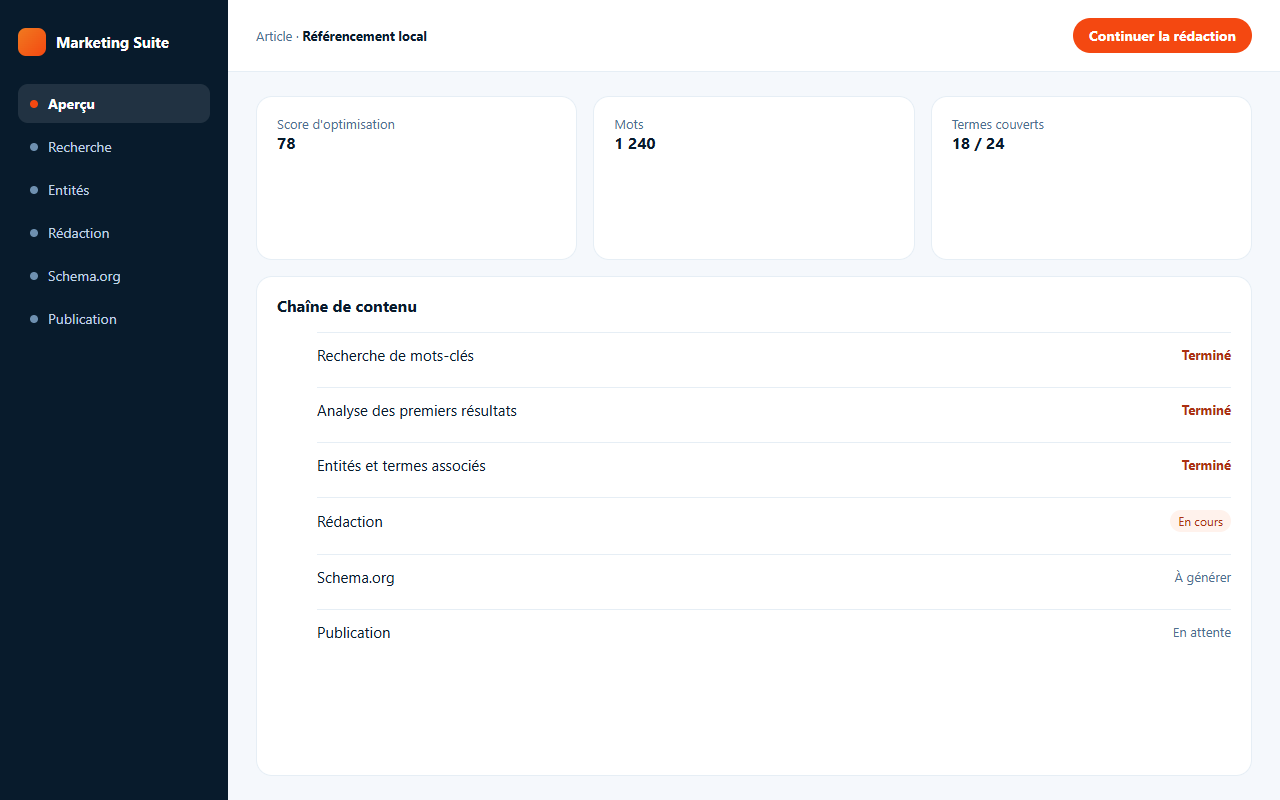Click the À générer status
The width and height of the screenshot is (1280, 800).
[1202, 578]
